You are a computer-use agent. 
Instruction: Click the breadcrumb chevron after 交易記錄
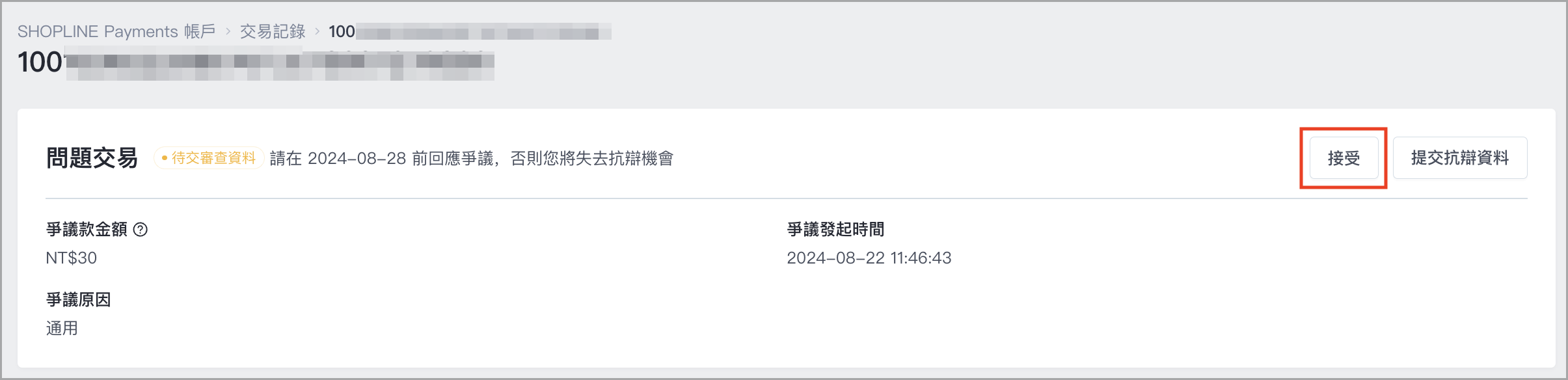pos(318,31)
